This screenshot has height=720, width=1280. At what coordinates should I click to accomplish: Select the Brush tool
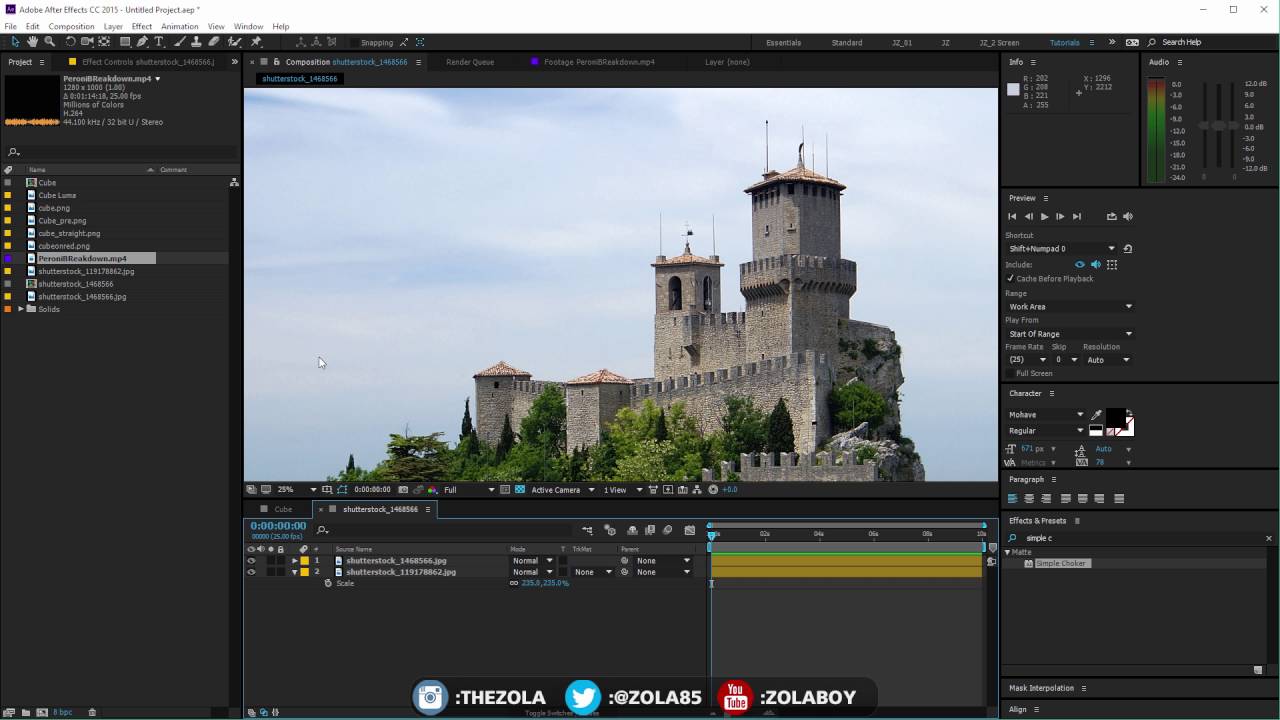pyautogui.click(x=180, y=42)
